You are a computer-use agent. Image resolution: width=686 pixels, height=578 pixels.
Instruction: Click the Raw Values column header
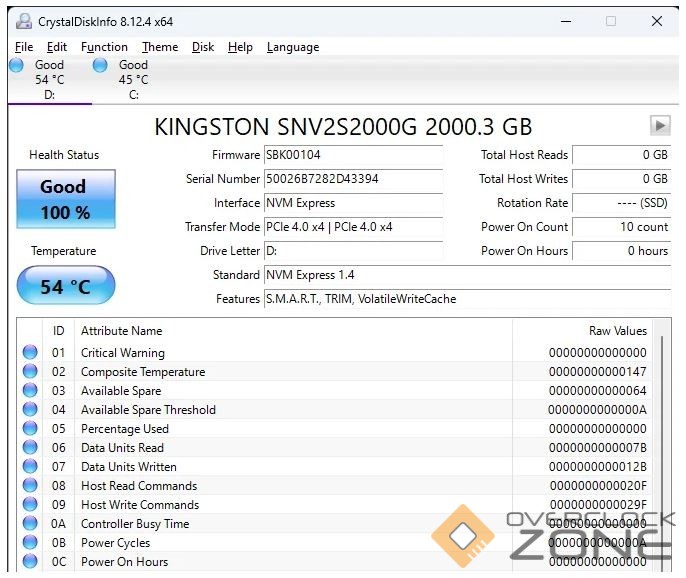(x=582, y=331)
